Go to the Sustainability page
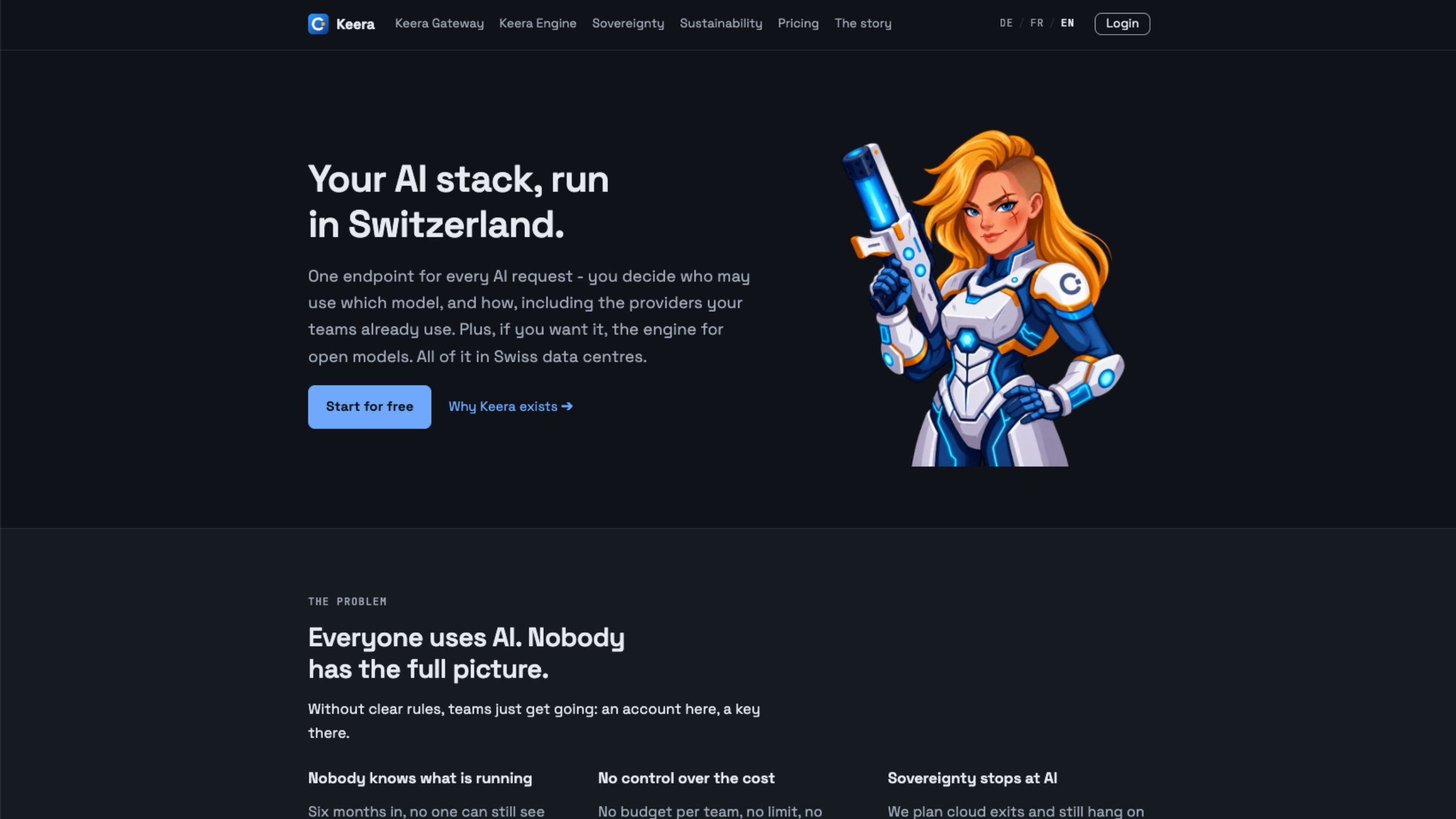The image size is (1456, 819). pos(721,23)
